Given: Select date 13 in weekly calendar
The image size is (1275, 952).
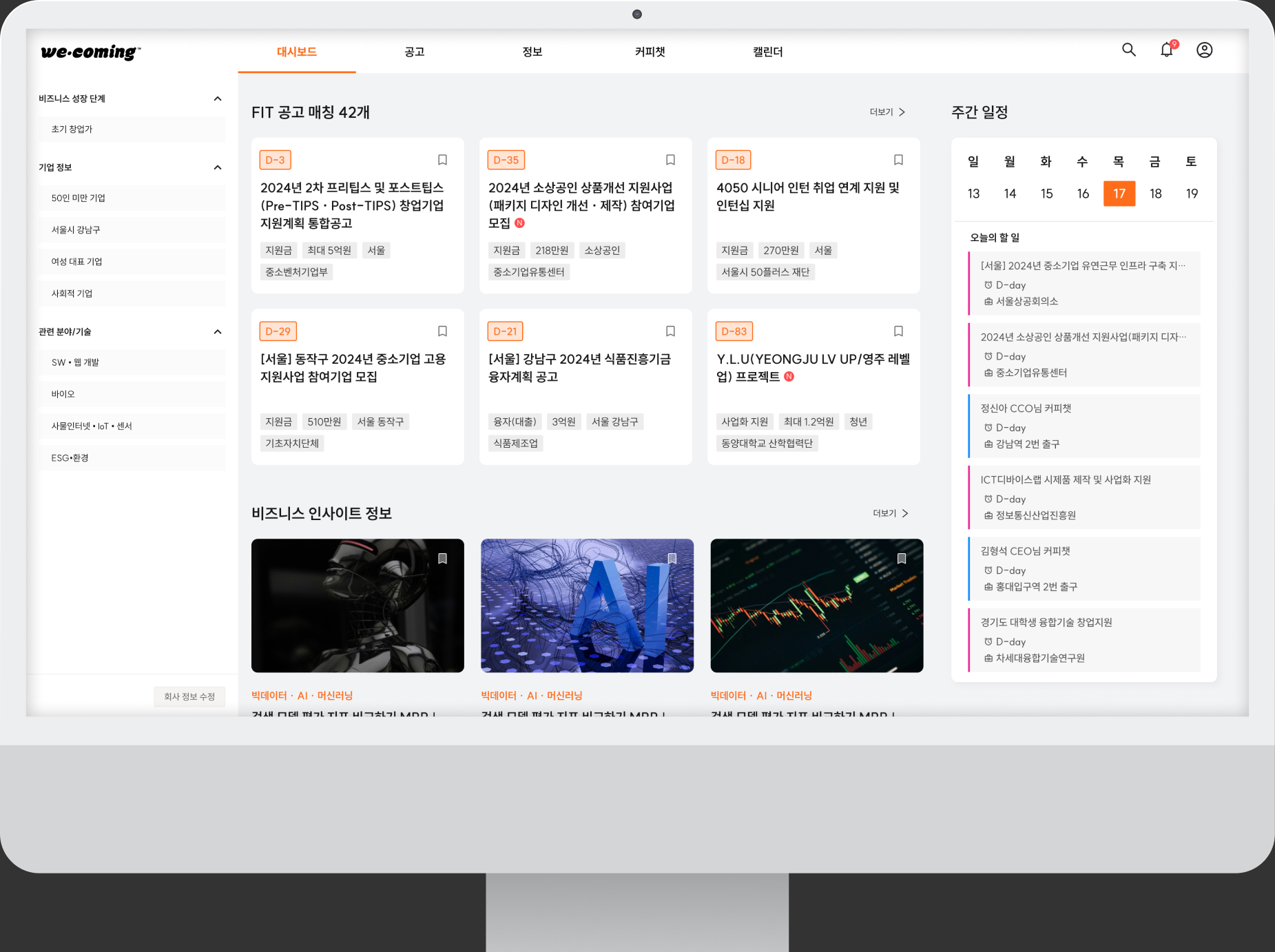Looking at the screenshot, I should (x=973, y=194).
